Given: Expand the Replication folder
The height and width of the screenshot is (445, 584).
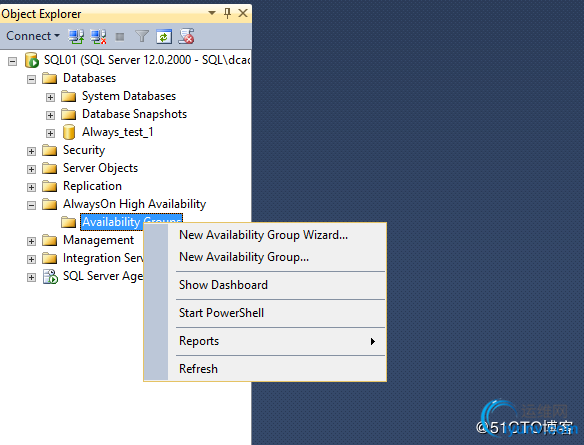Looking at the screenshot, I should point(32,187).
